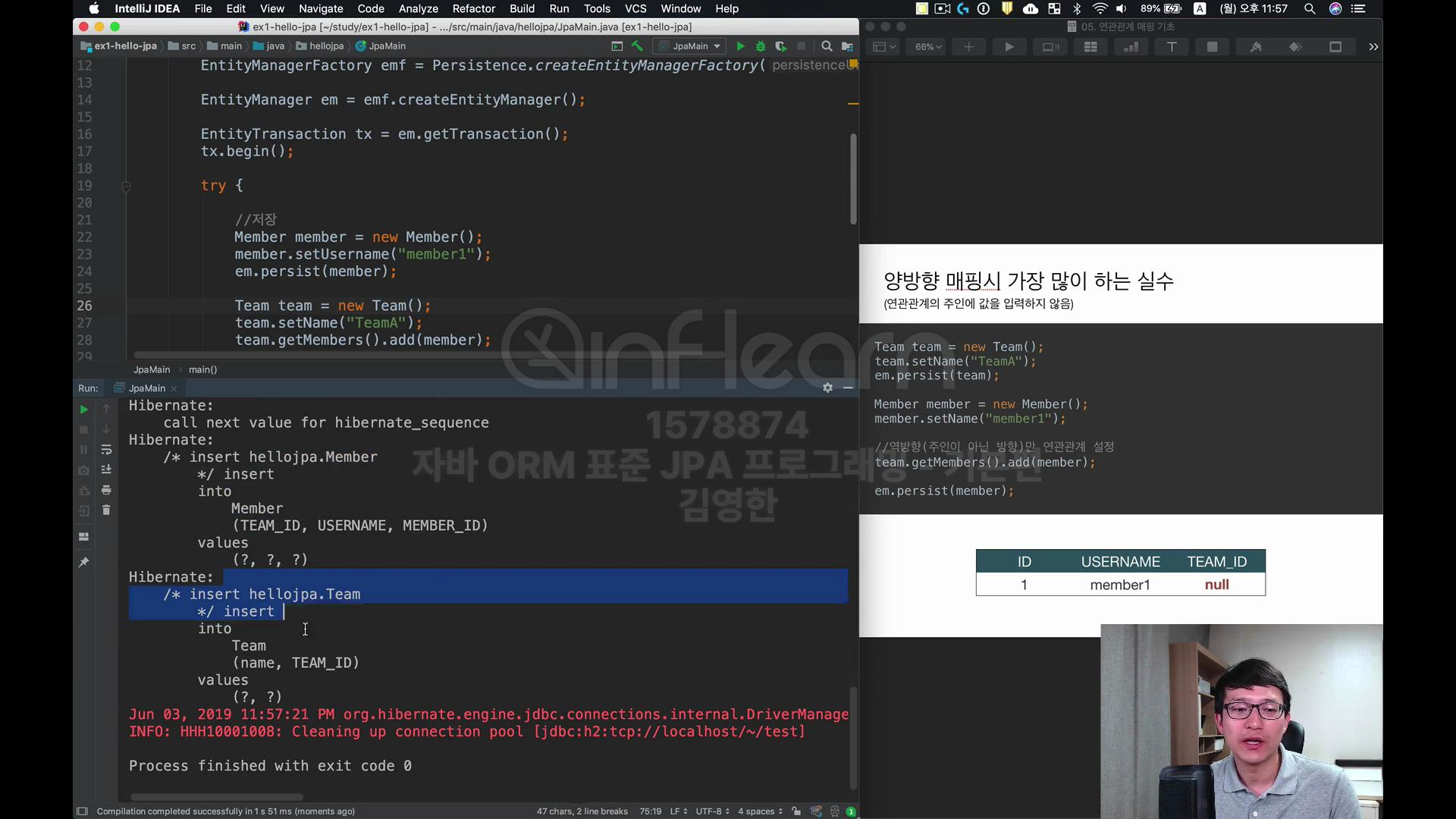This screenshot has width=1456, height=819.
Task: Run JpaMain with coverage icon
Action: (x=780, y=46)
